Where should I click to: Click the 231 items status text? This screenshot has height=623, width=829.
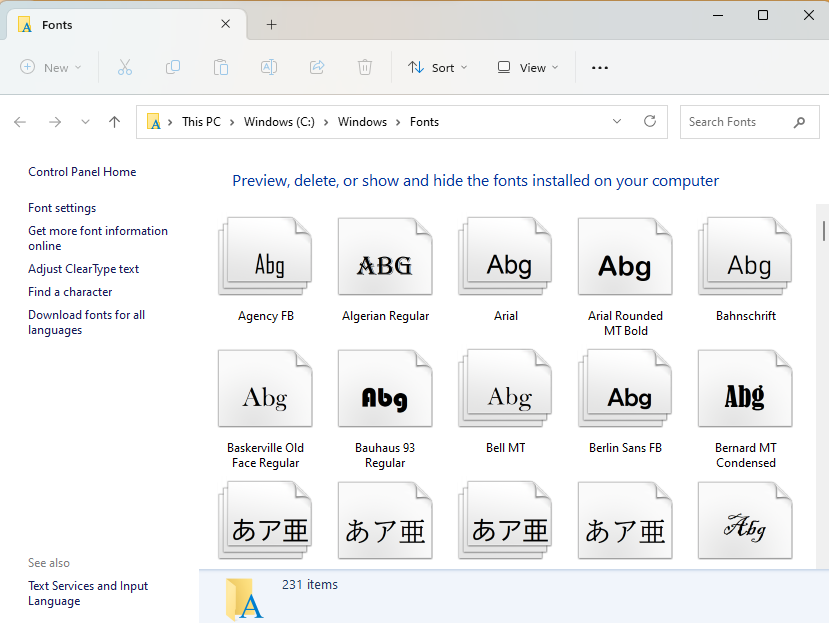309,584
